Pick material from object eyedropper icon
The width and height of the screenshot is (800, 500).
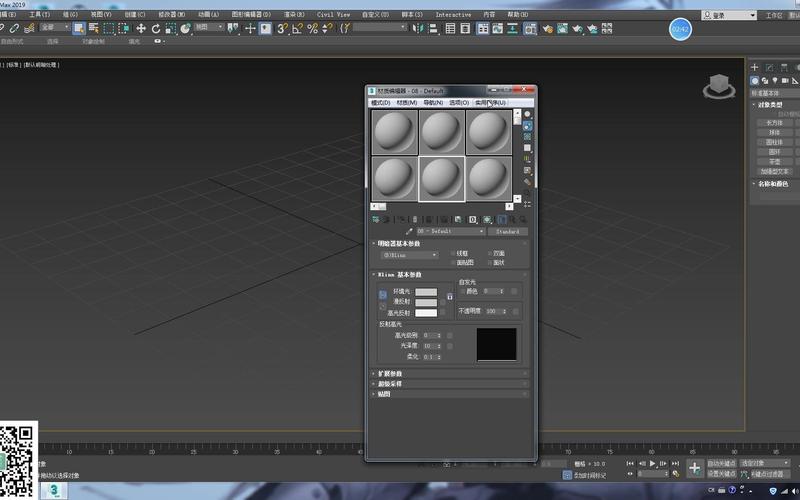click(409, 231)
